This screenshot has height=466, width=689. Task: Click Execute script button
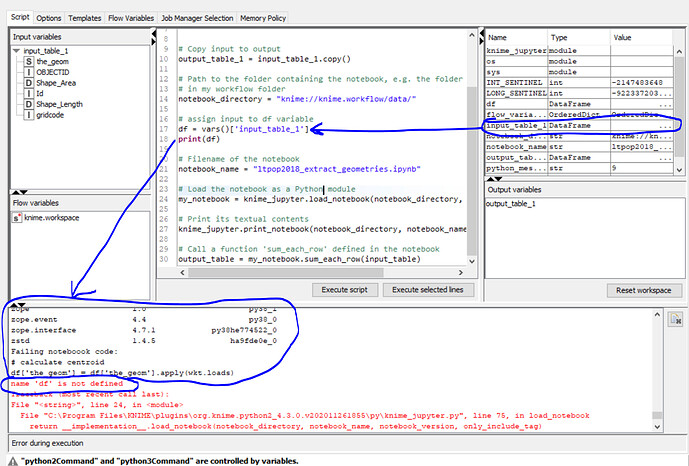344,290
